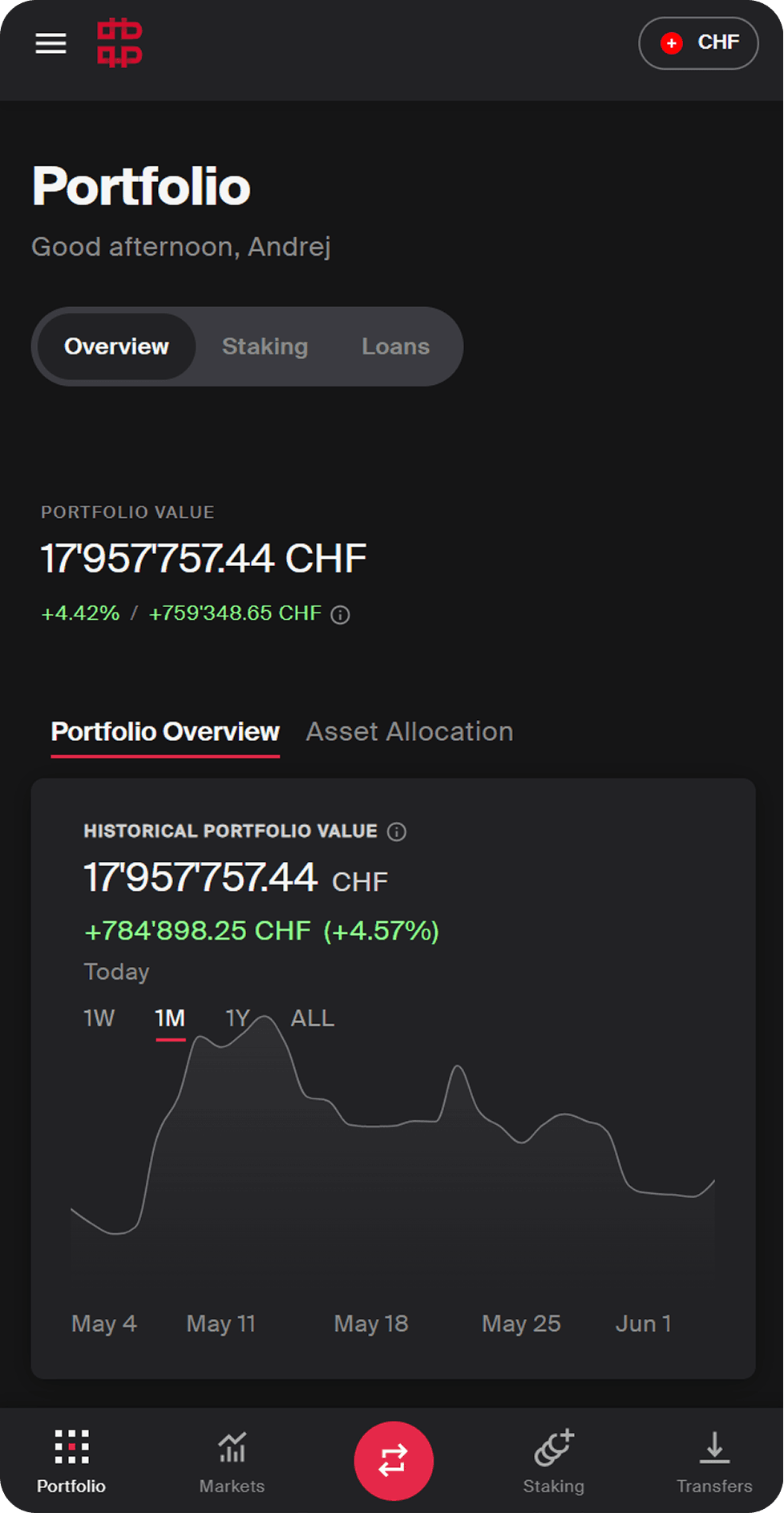
Task: Tap Portfolio grid icon in bottom bar
Action: click(71, 1448)
